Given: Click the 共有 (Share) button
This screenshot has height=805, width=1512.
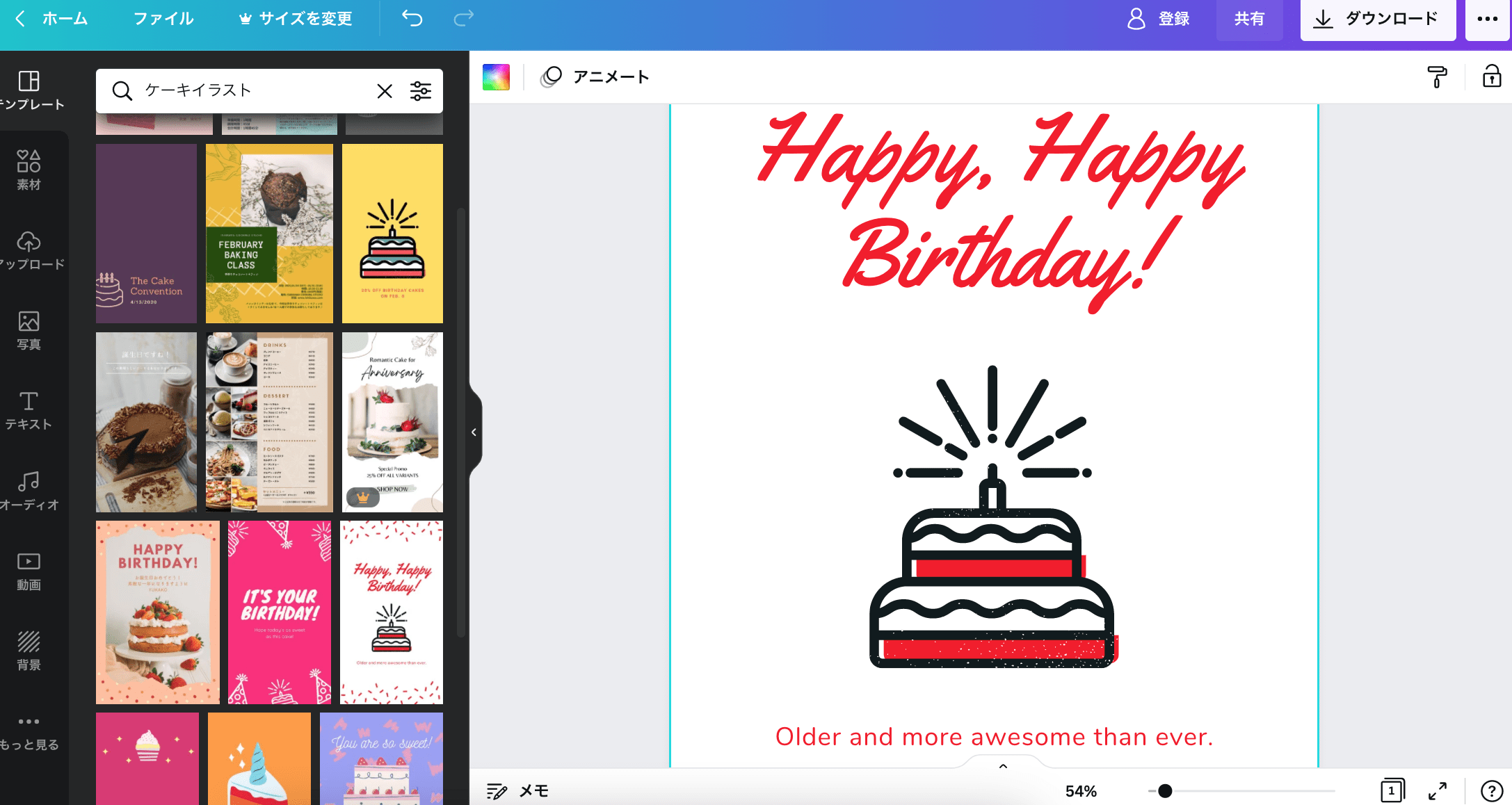Looking at the screenshot, I should [1250, 19].
